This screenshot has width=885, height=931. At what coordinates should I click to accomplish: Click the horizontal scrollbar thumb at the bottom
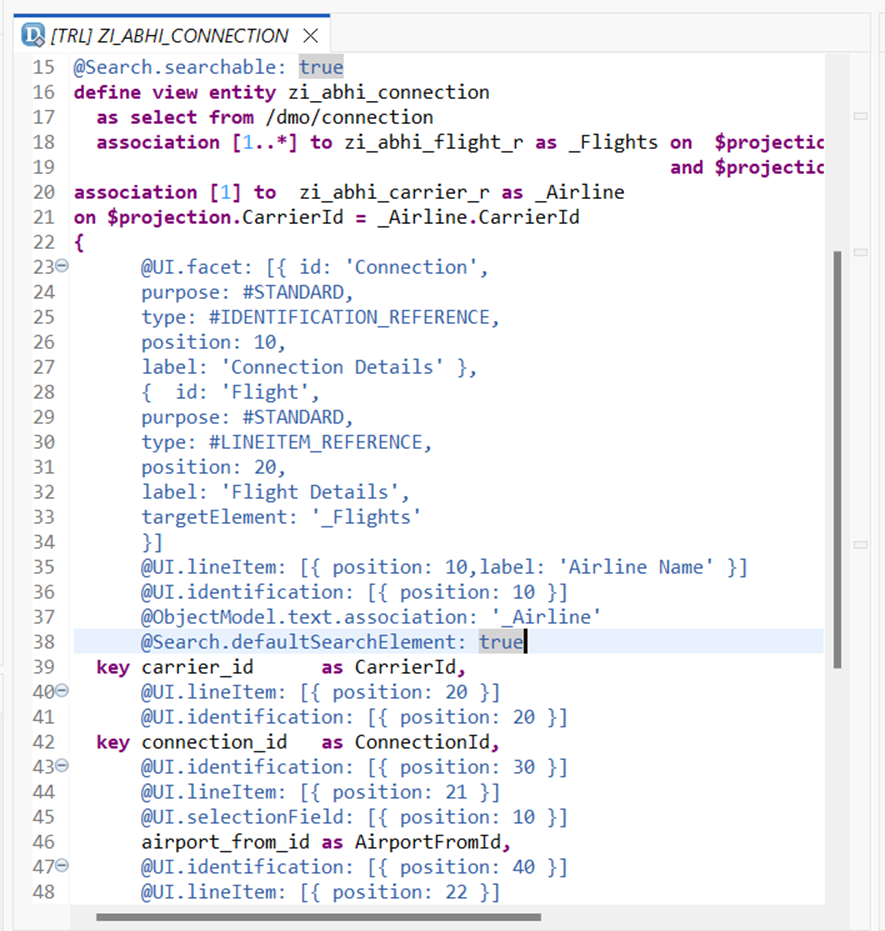318,916
